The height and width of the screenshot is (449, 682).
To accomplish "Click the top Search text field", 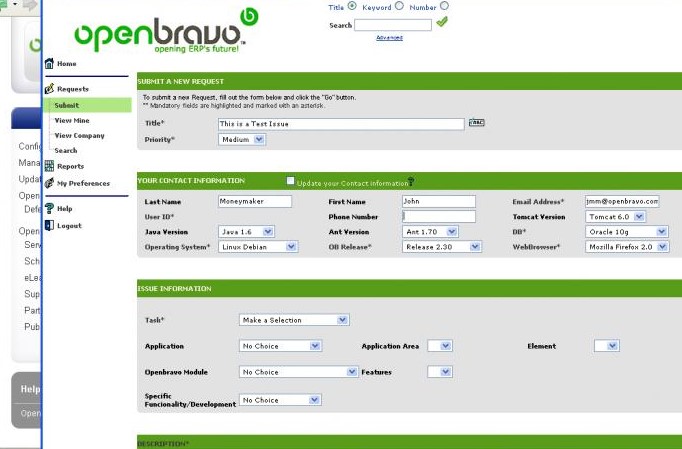I will (393, 25).
